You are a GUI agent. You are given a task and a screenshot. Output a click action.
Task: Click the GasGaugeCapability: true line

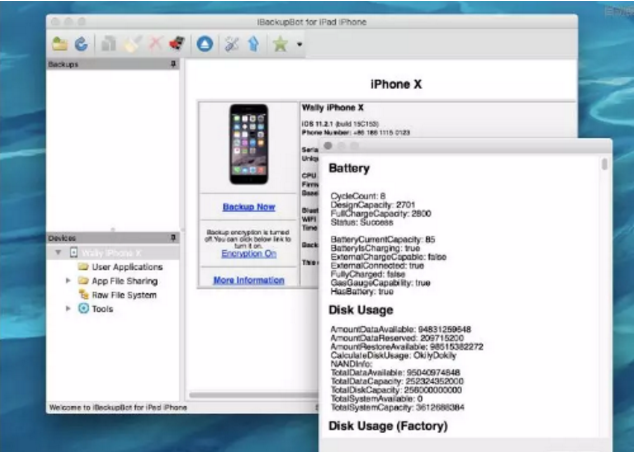380,283
